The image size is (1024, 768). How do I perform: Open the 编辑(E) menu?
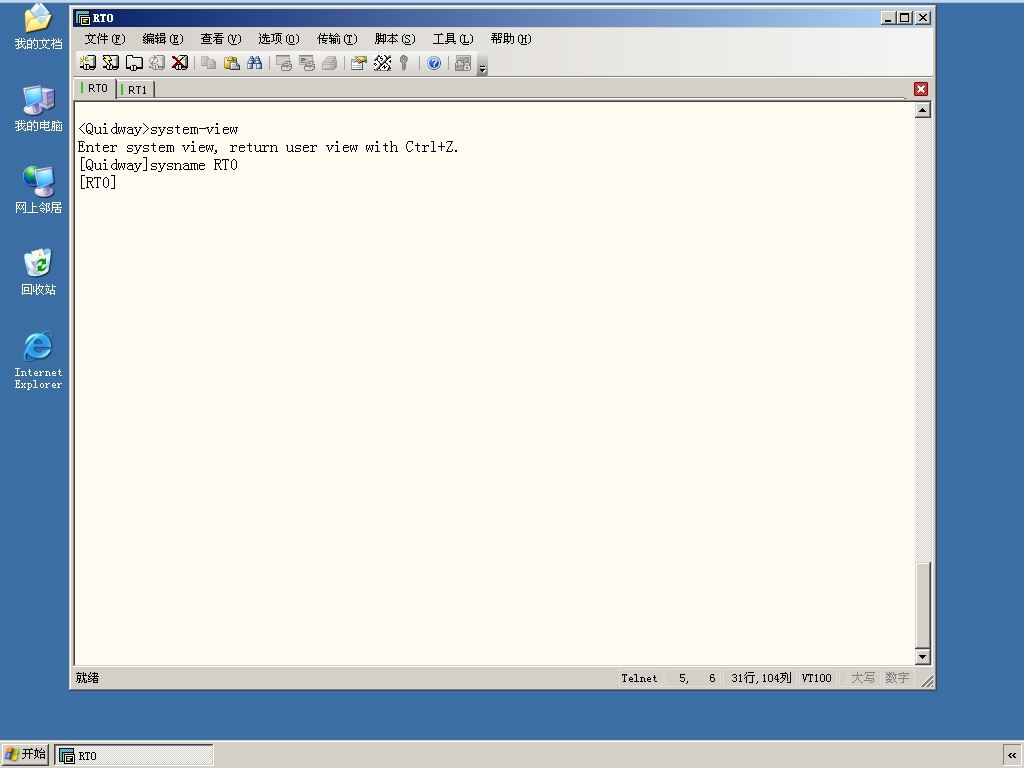tap(163, 39)
